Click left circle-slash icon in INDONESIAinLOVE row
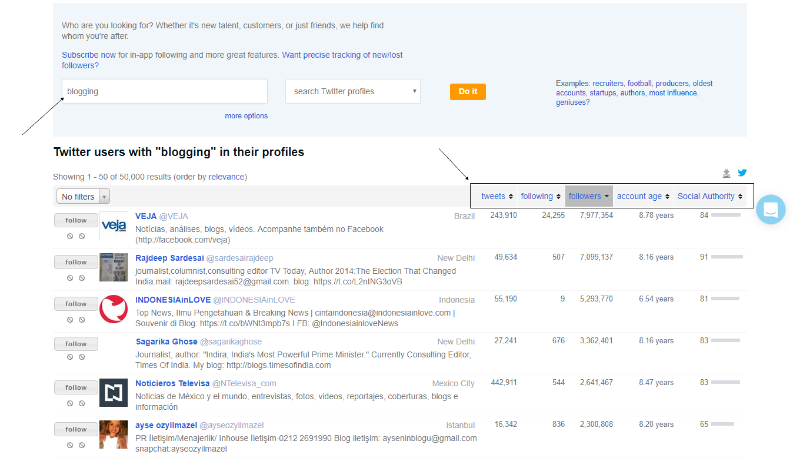This screenshot has width=800, height=461. 70,320
